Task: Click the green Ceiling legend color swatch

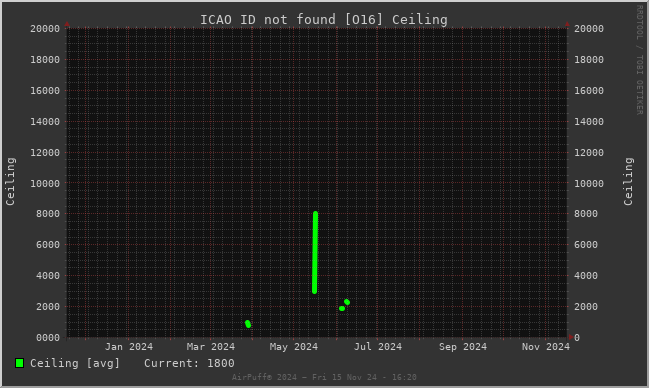Action: tap(19, 363)
